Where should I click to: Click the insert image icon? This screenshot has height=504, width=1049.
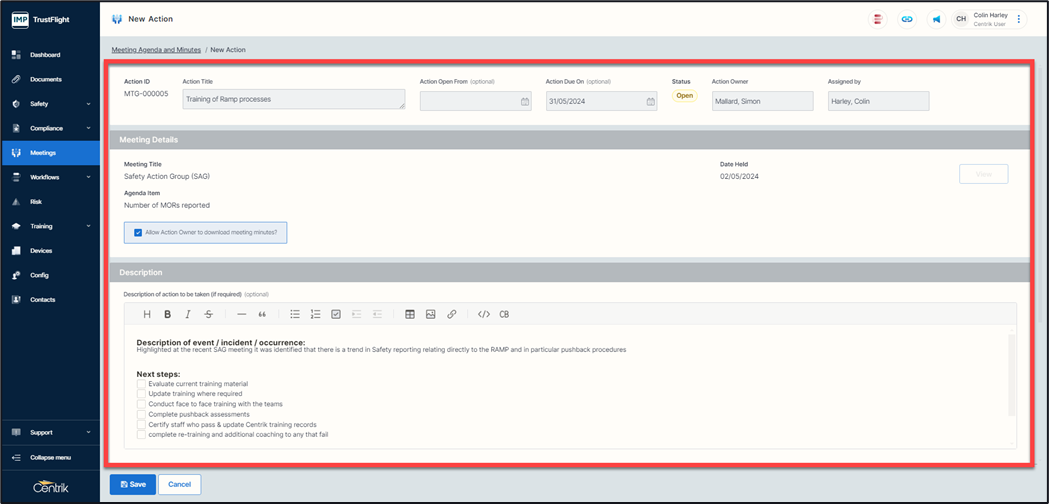pyautogui.click(x=431, y=314)
